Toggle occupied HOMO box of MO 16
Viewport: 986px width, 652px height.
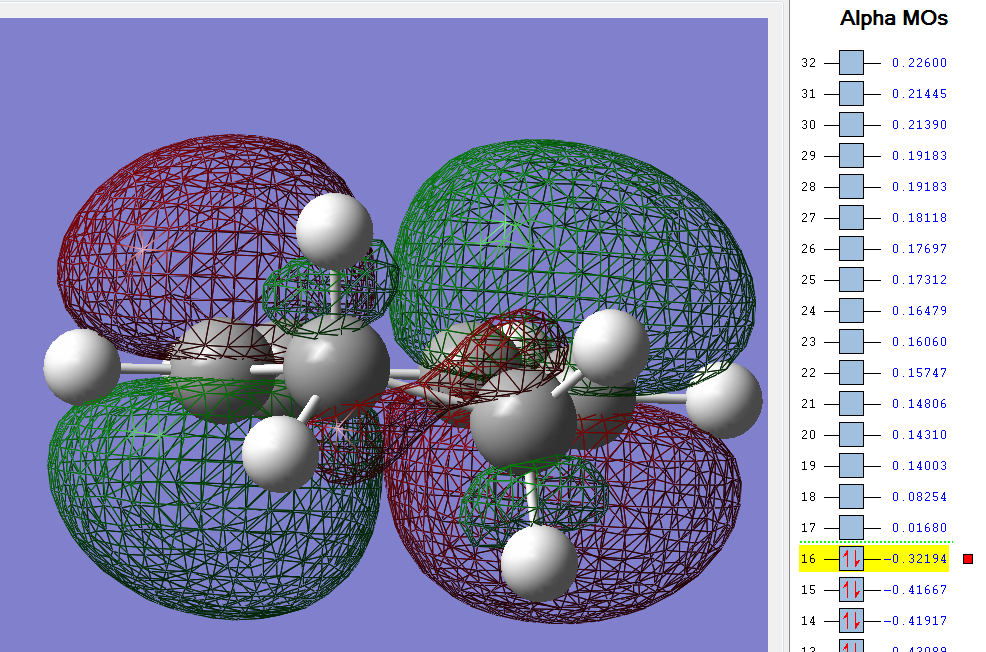click(851, 559)
